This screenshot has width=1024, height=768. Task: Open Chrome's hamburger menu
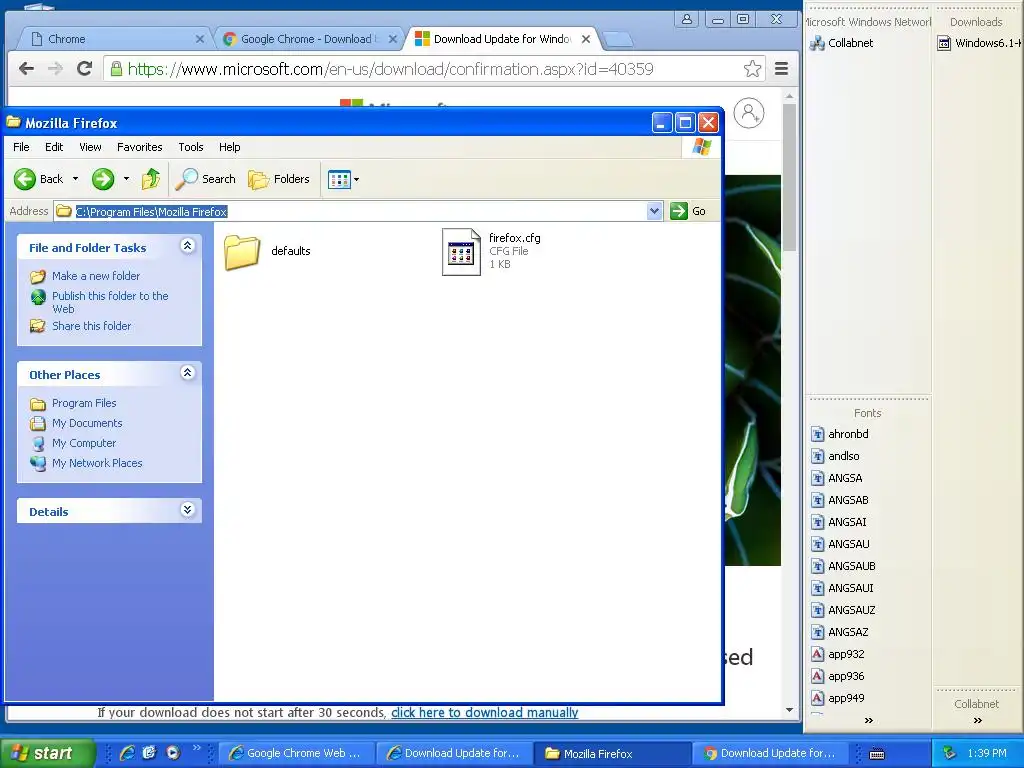pyautogui.click(x=781, y=69)
